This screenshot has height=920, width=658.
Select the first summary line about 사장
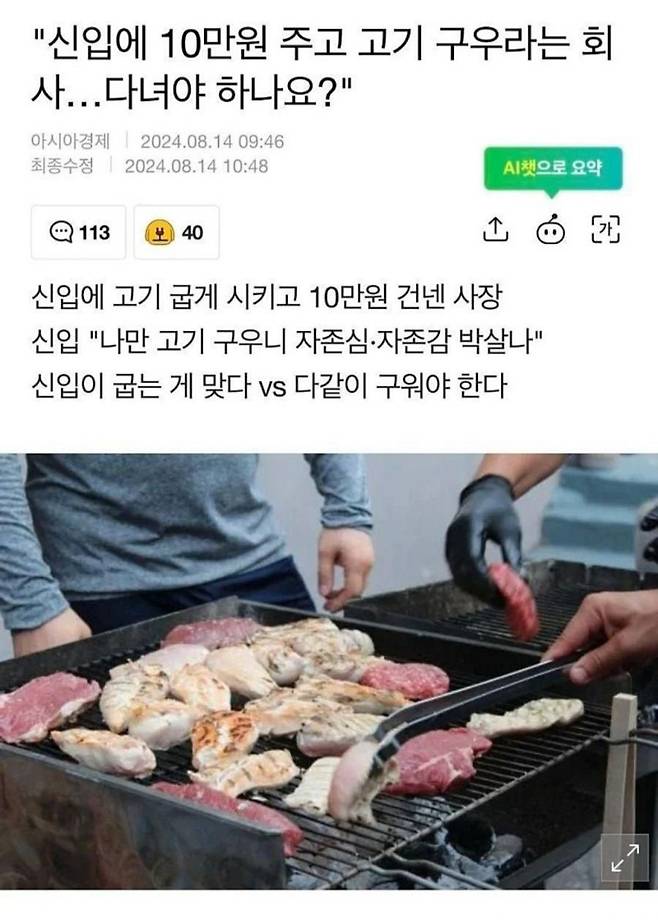click(x=267, y=297)
